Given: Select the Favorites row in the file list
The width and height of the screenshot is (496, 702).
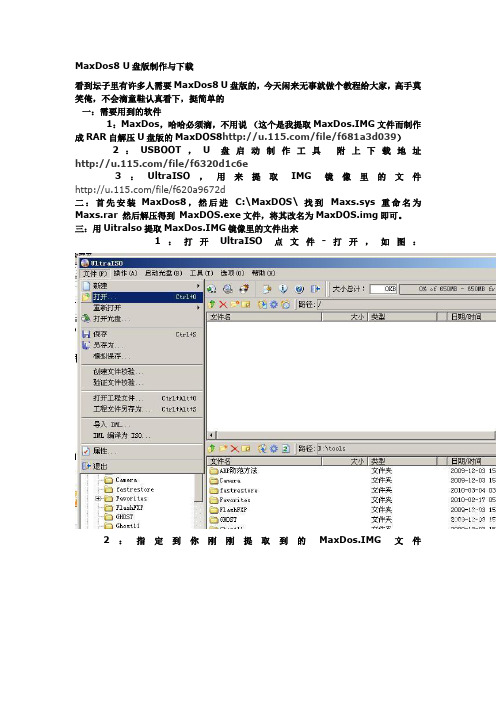Looking at the screenshot, I should tap(352, 500).
